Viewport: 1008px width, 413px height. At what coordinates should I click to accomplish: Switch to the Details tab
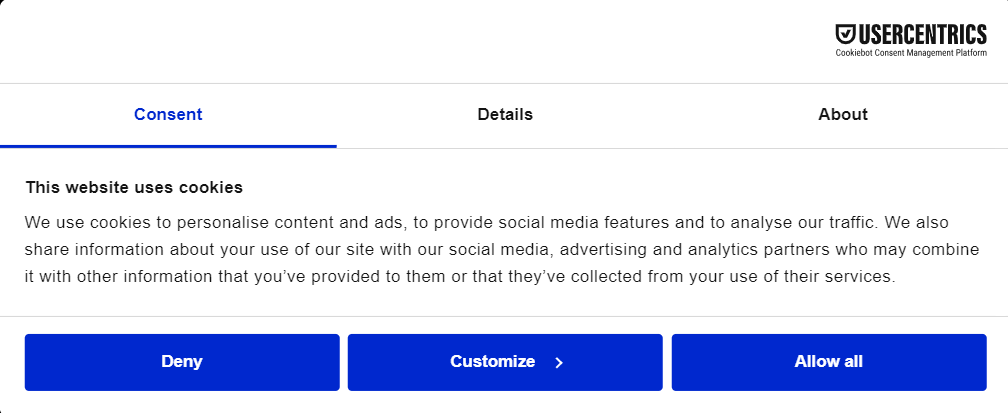click(x=505, y=114)
